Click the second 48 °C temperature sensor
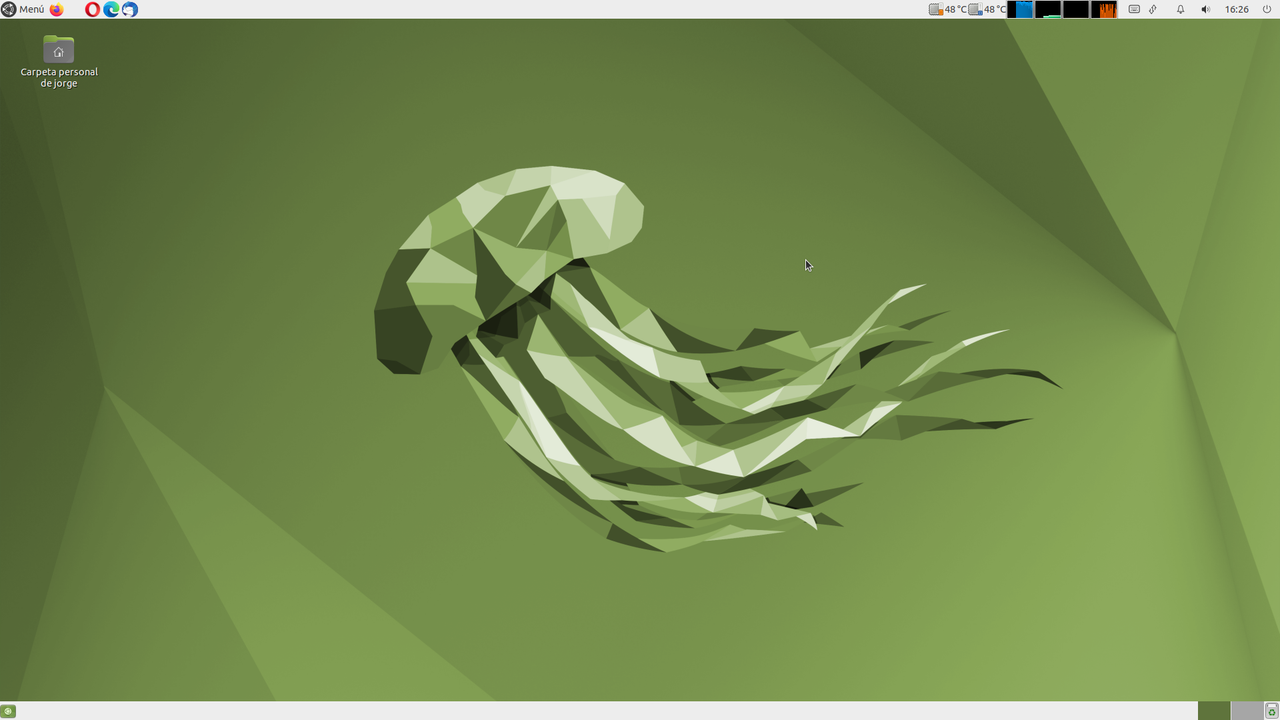1280x720 pixels. point(988,9)
